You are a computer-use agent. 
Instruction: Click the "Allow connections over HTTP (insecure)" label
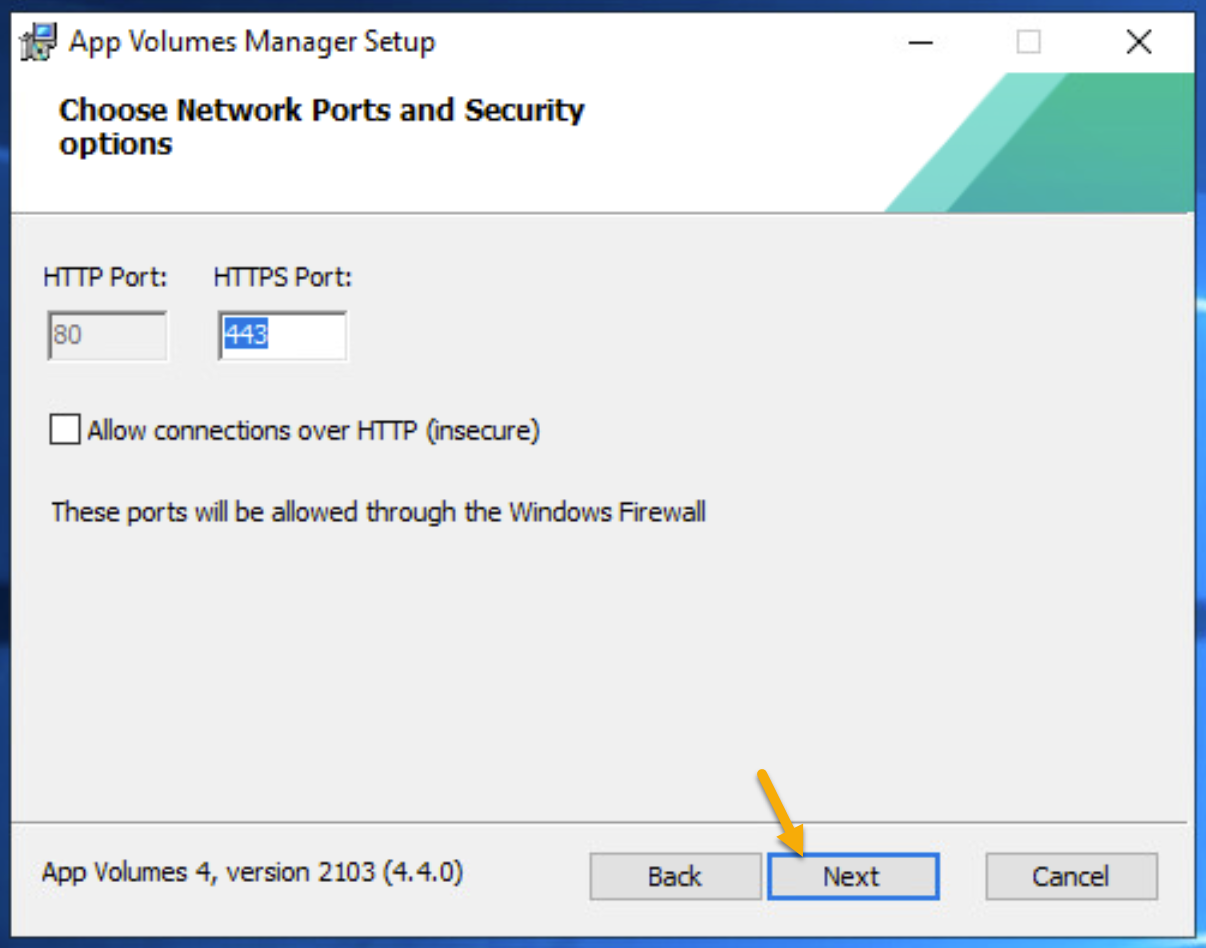(313, 431)
